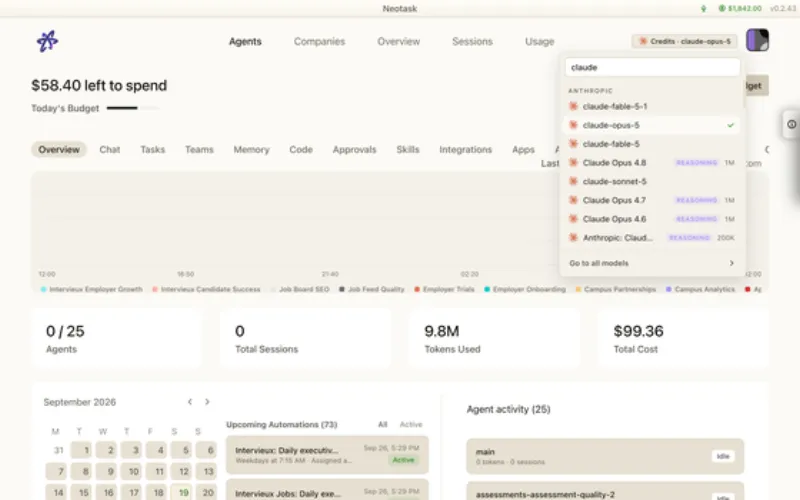Switch to the Apps tab
This screenshot has width=800, height=500.
point(523,149)
